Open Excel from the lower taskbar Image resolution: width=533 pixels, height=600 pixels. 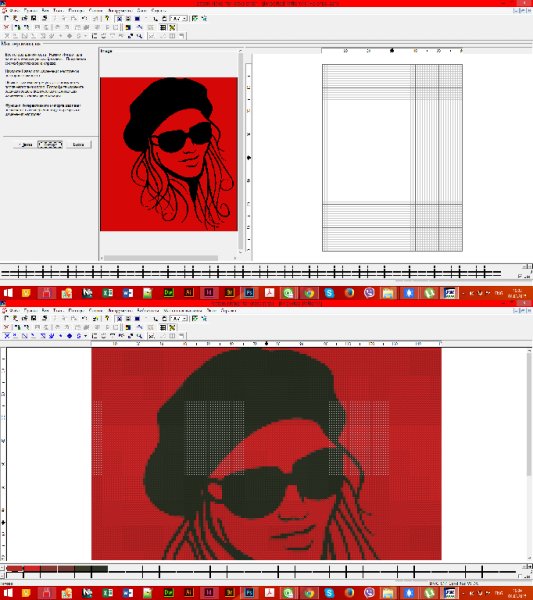point(108,593)
